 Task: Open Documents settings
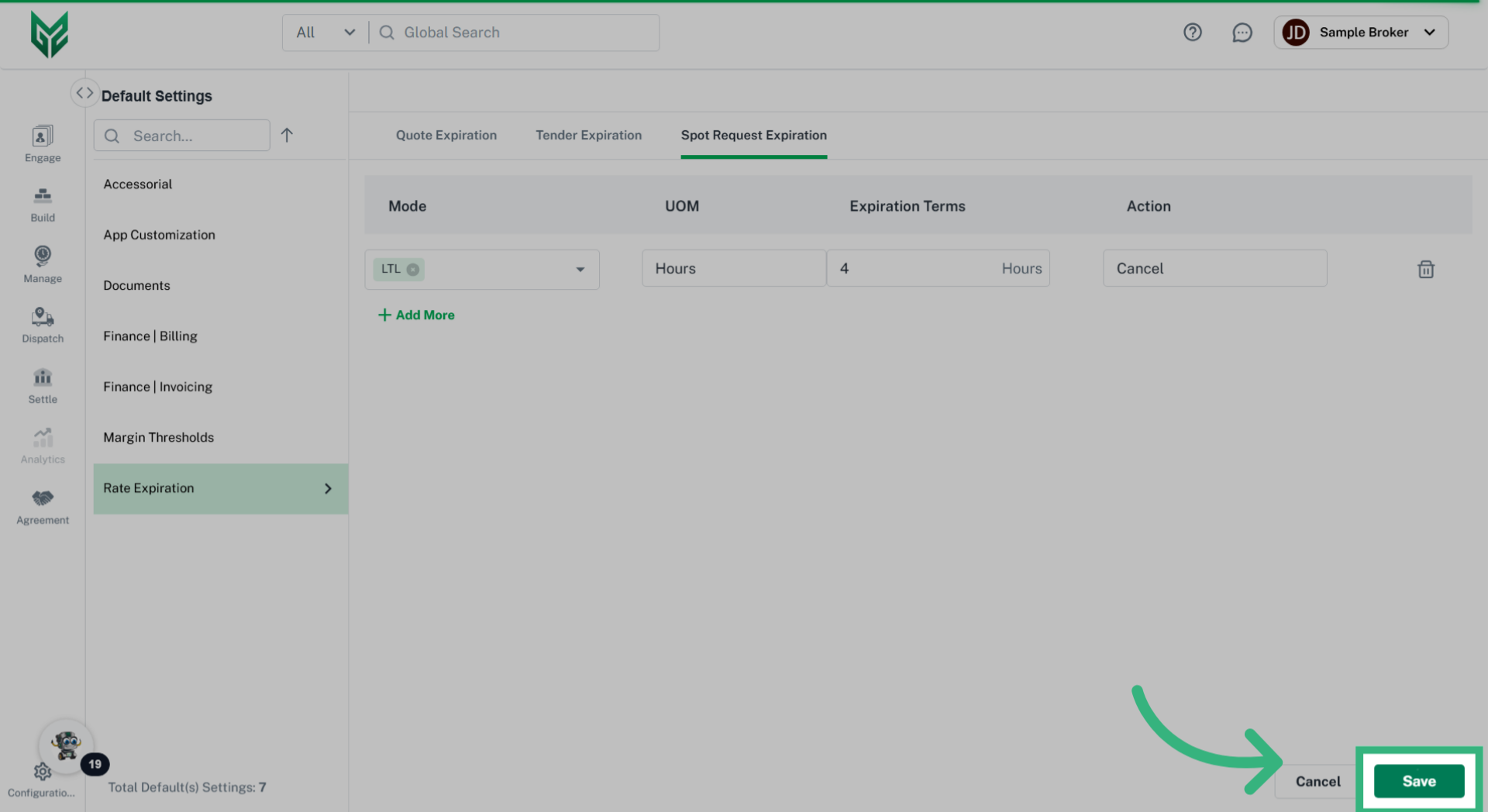coord(220,286)
